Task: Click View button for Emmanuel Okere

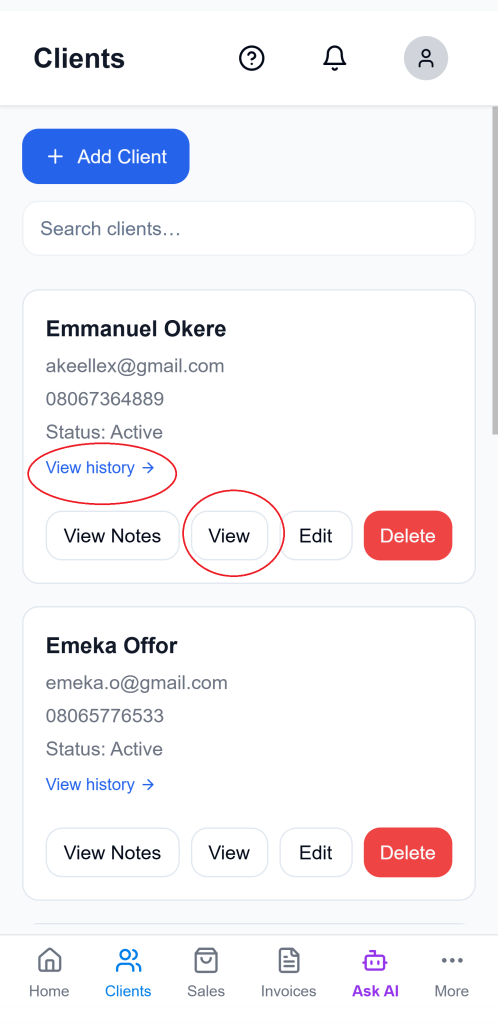Action: click(x=229, y=536)
